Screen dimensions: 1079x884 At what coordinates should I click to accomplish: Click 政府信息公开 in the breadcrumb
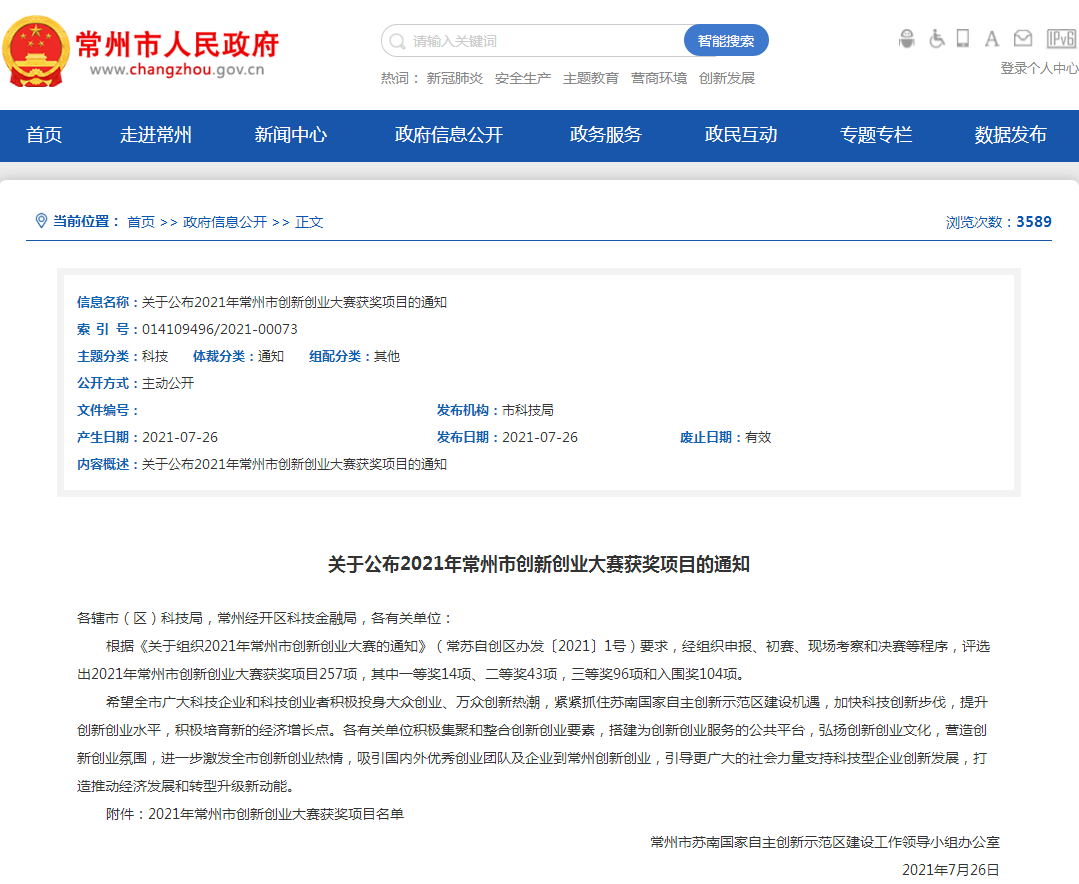(225, 222)
